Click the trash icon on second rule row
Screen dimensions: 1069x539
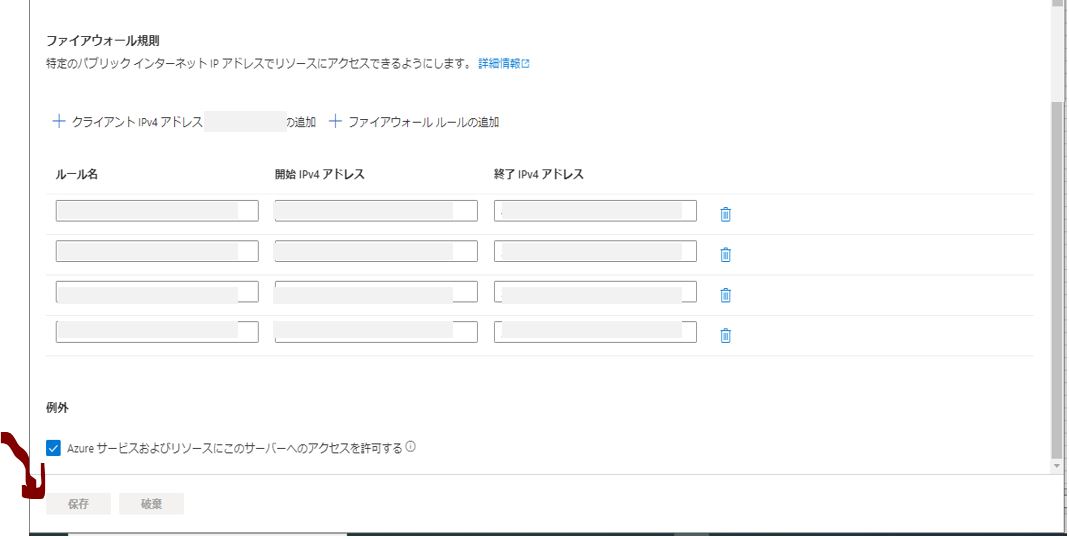tap(726, 254)
